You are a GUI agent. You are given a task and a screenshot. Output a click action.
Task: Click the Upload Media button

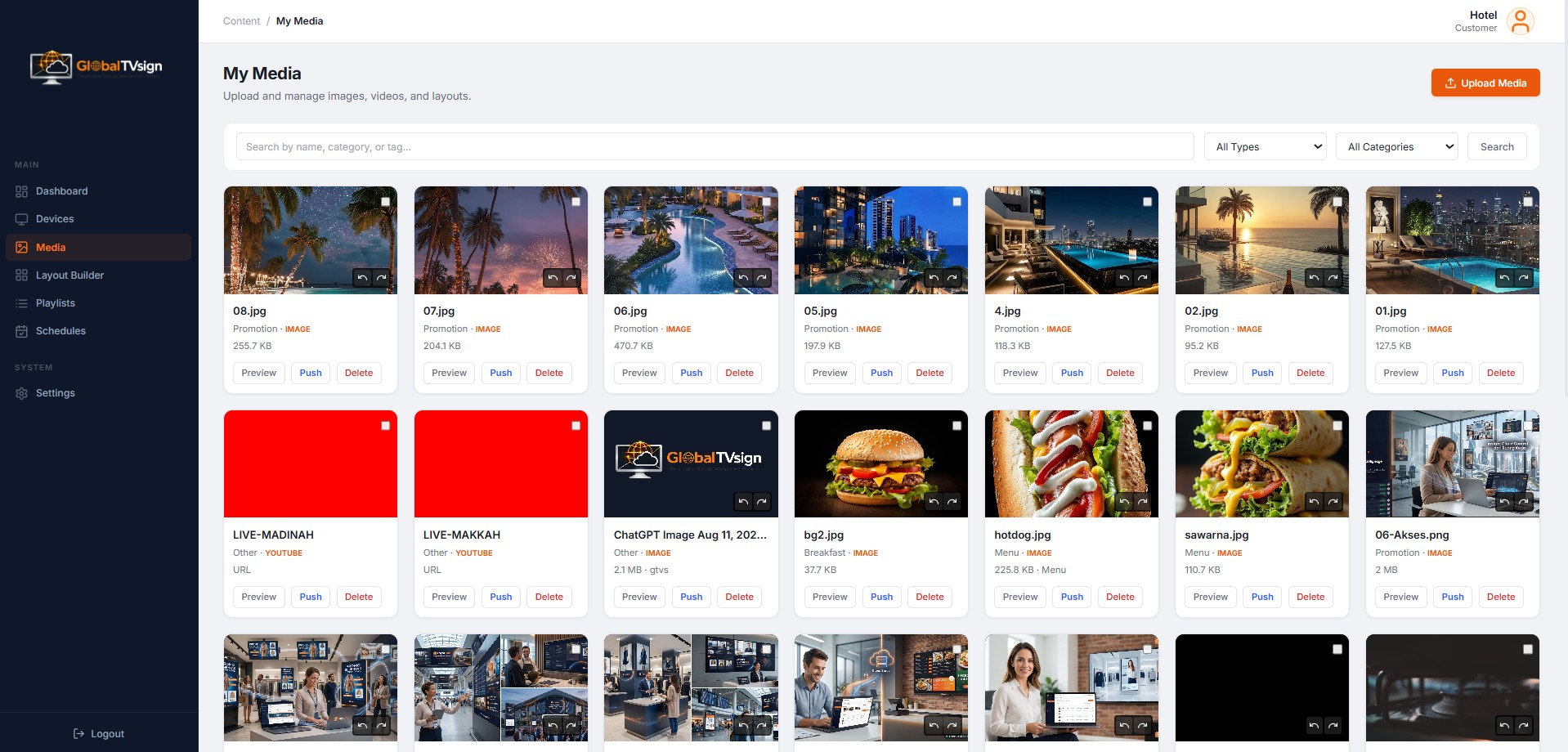(x=1485, y=83)
